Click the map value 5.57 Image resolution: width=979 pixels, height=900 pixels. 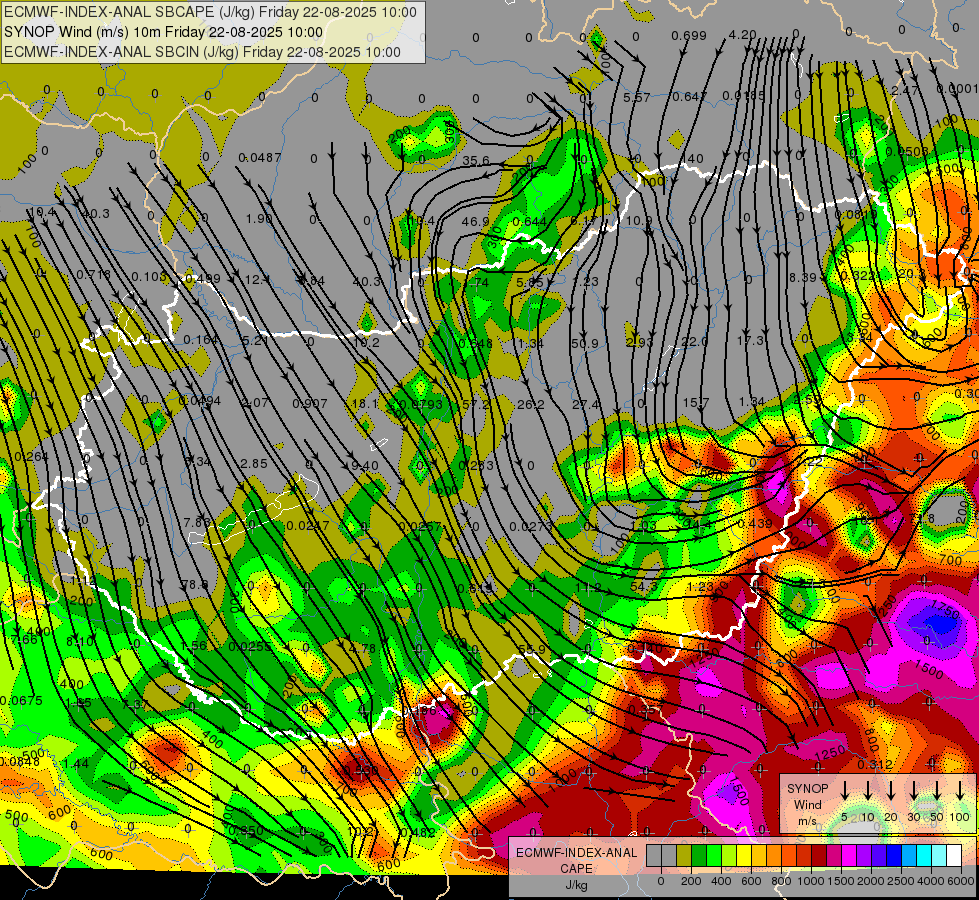637,97
